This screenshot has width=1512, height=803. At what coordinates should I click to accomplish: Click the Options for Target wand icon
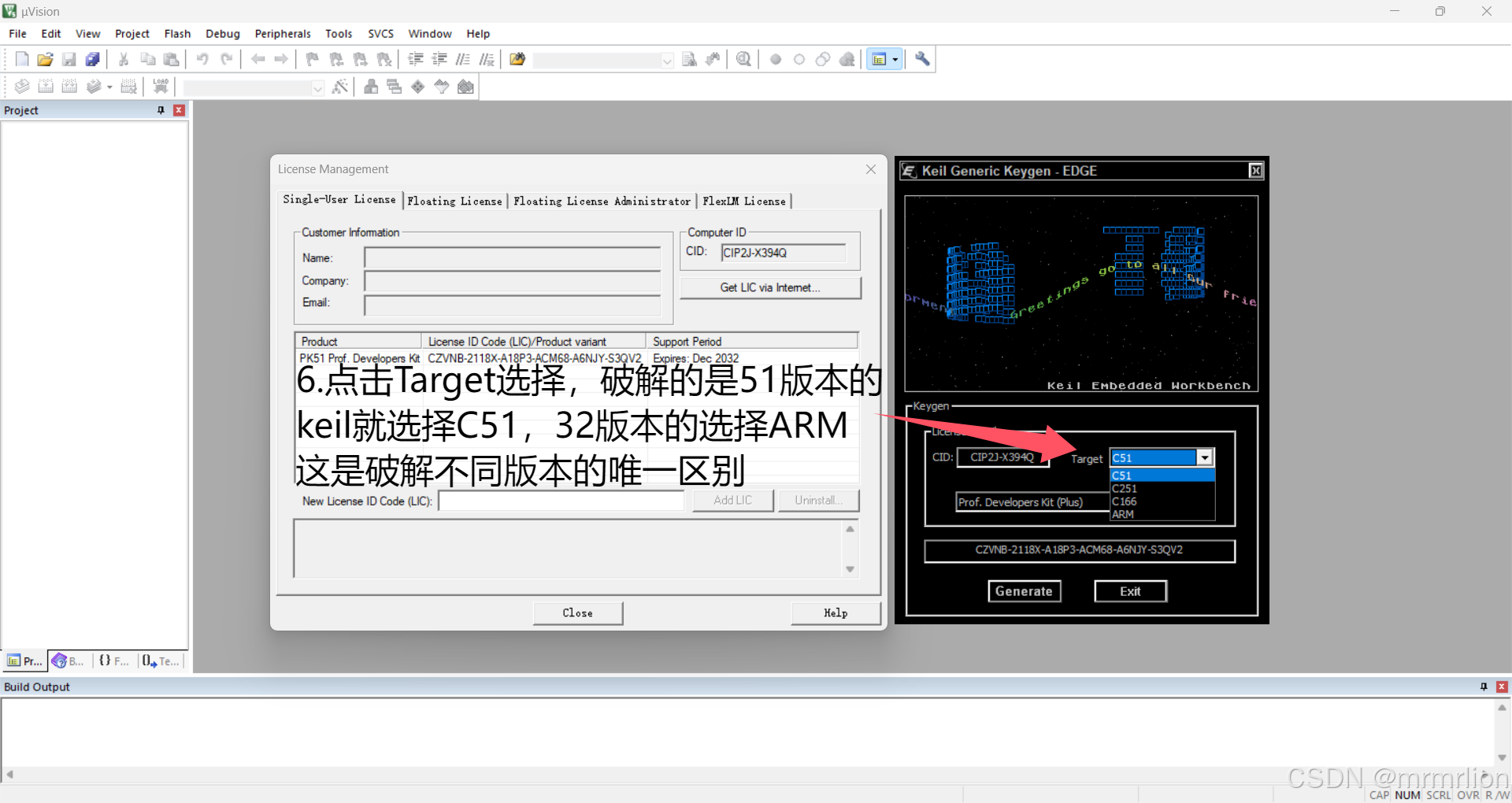point(340,87)
